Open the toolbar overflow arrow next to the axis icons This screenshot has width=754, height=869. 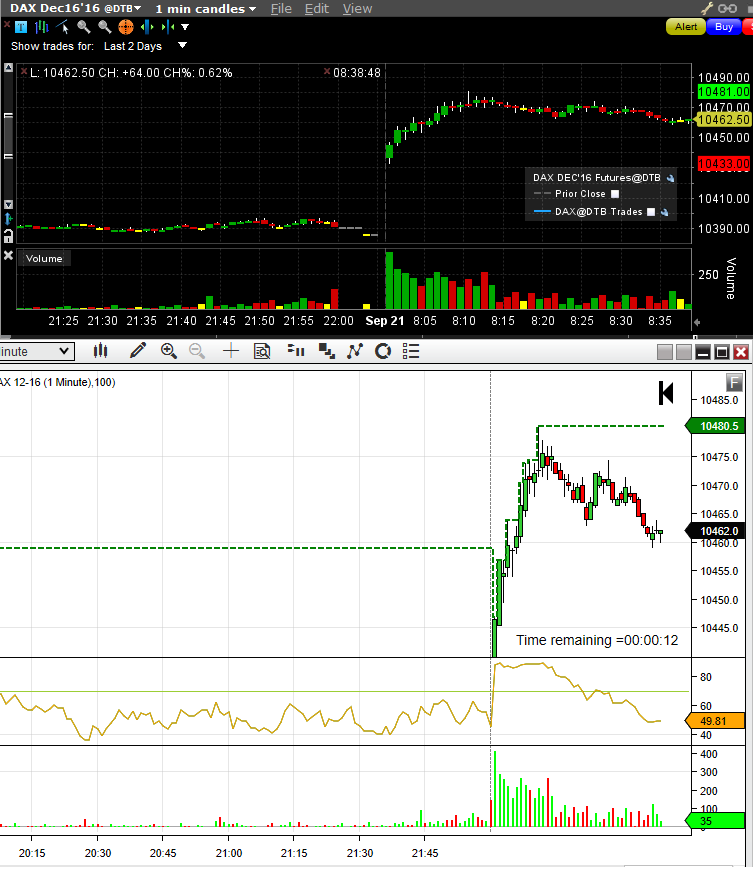tap(185, 27)
